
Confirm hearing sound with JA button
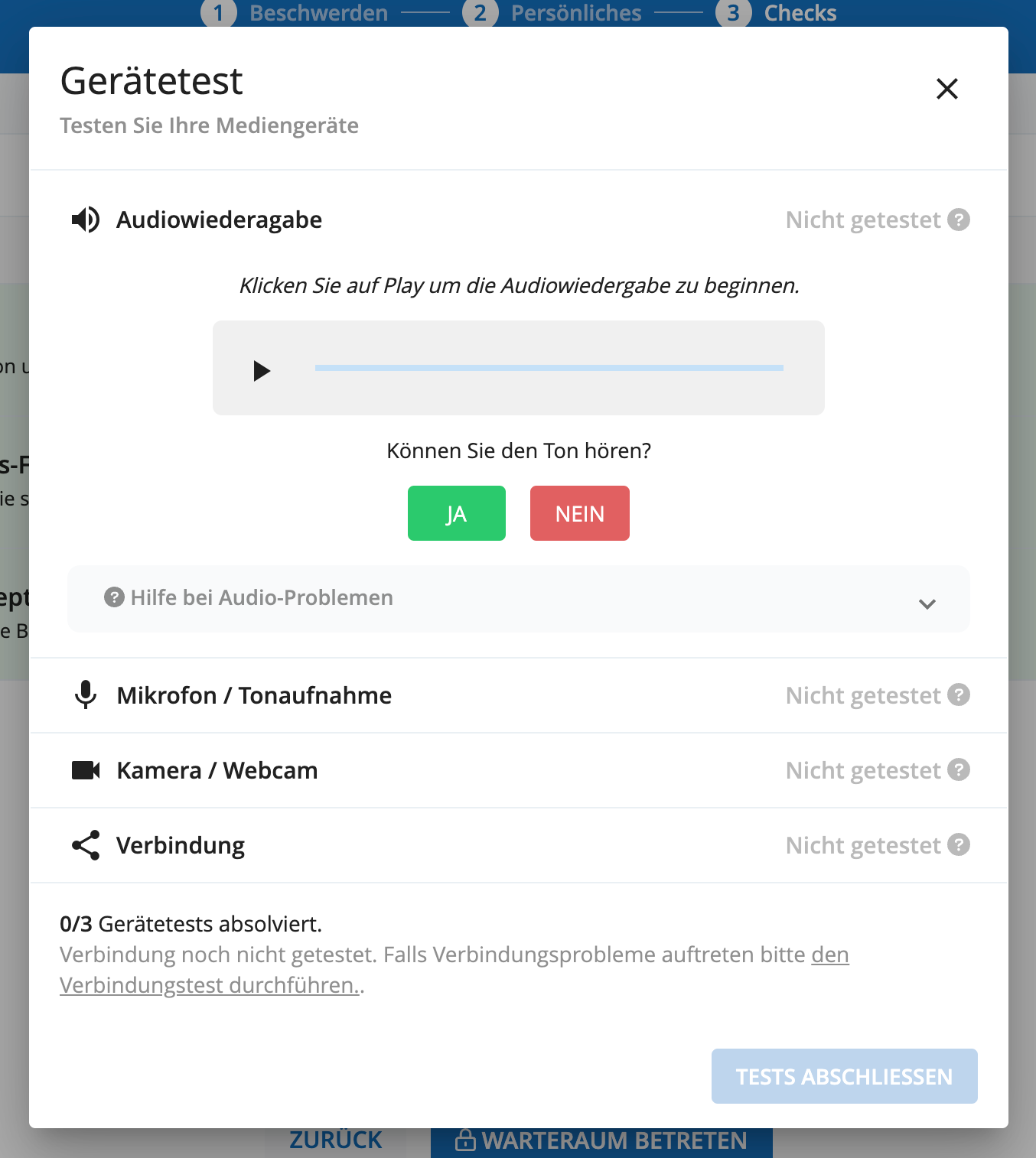pyautogui.click(x=456, y=513)
